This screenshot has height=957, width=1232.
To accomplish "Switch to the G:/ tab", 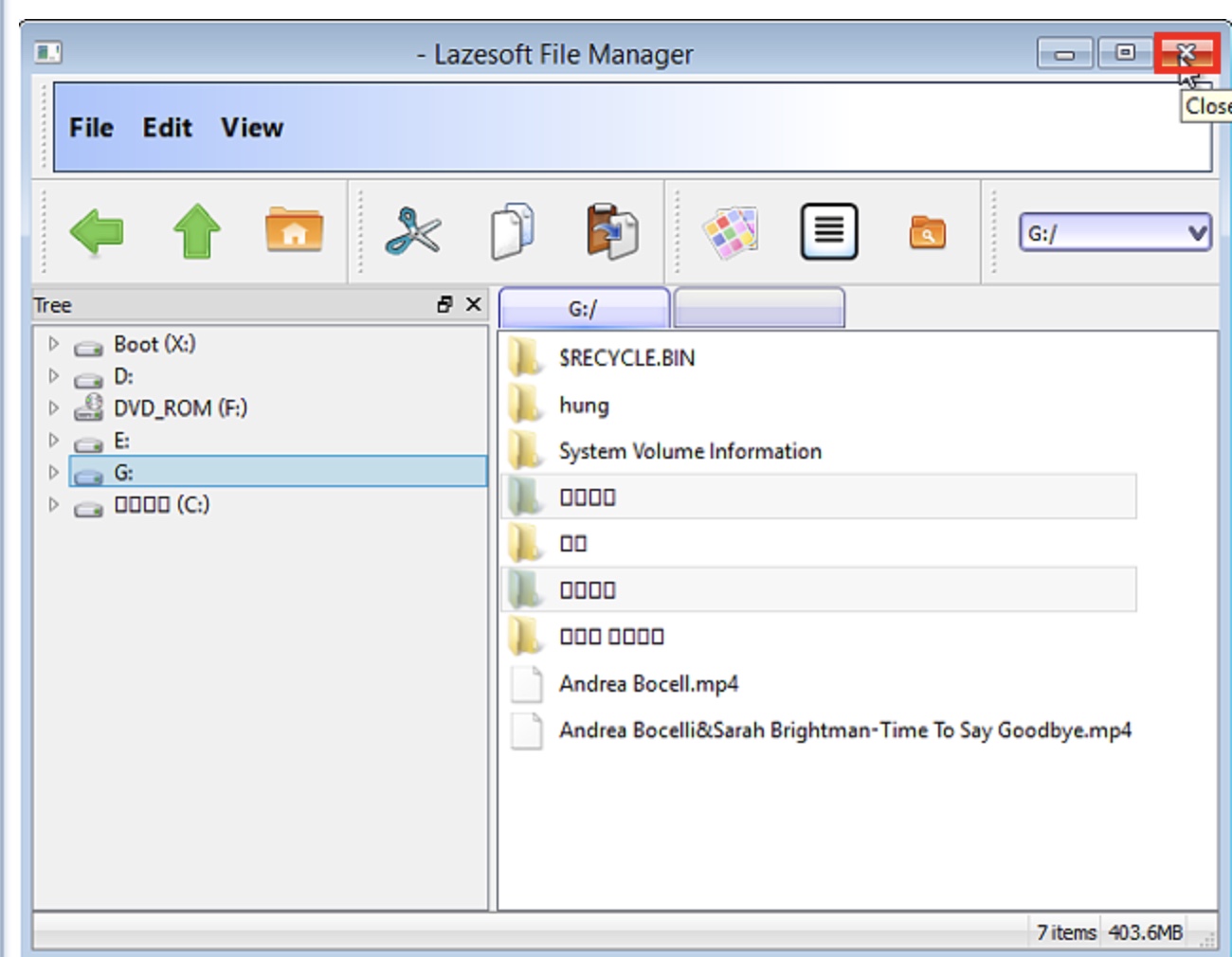I will [584, 308].
